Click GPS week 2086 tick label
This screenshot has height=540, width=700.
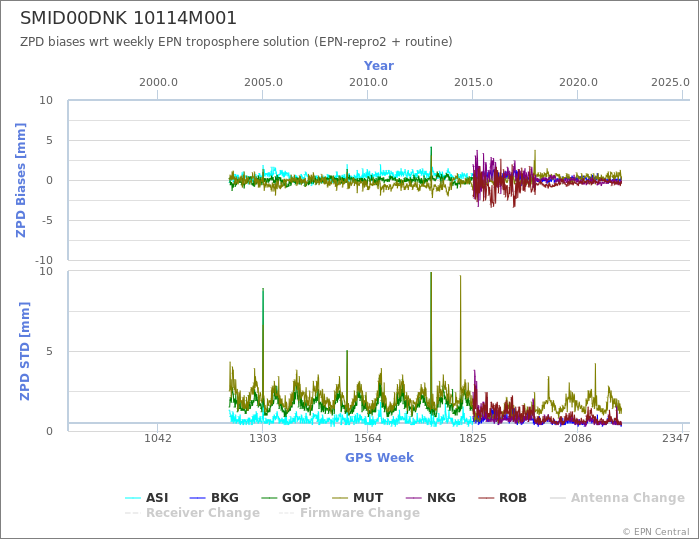pyautogui.click(x=578, y=438)
